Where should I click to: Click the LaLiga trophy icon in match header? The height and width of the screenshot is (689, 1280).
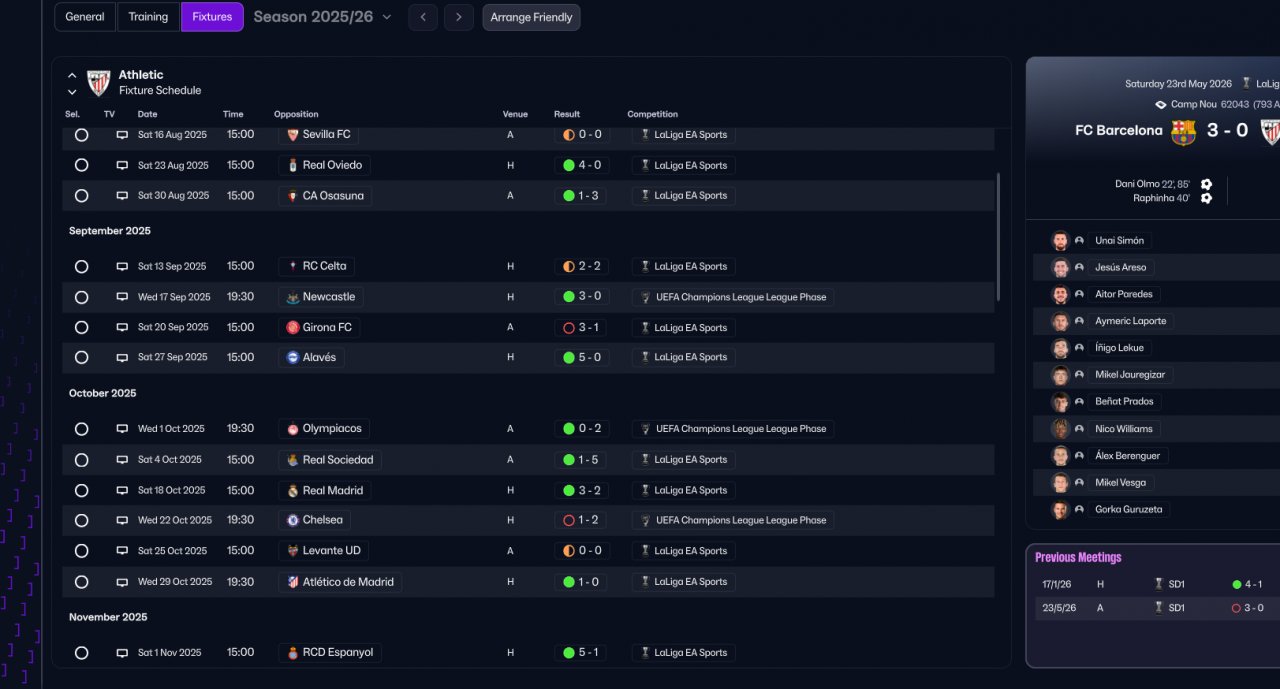[1246, 83]
